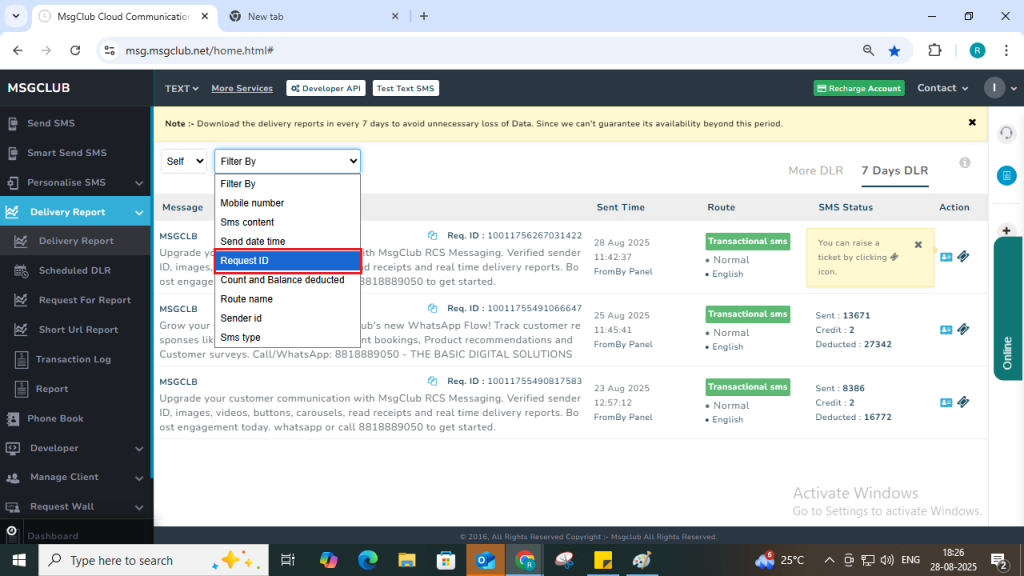View details for 28 Aug 2025 message

(x=946, y=257)
